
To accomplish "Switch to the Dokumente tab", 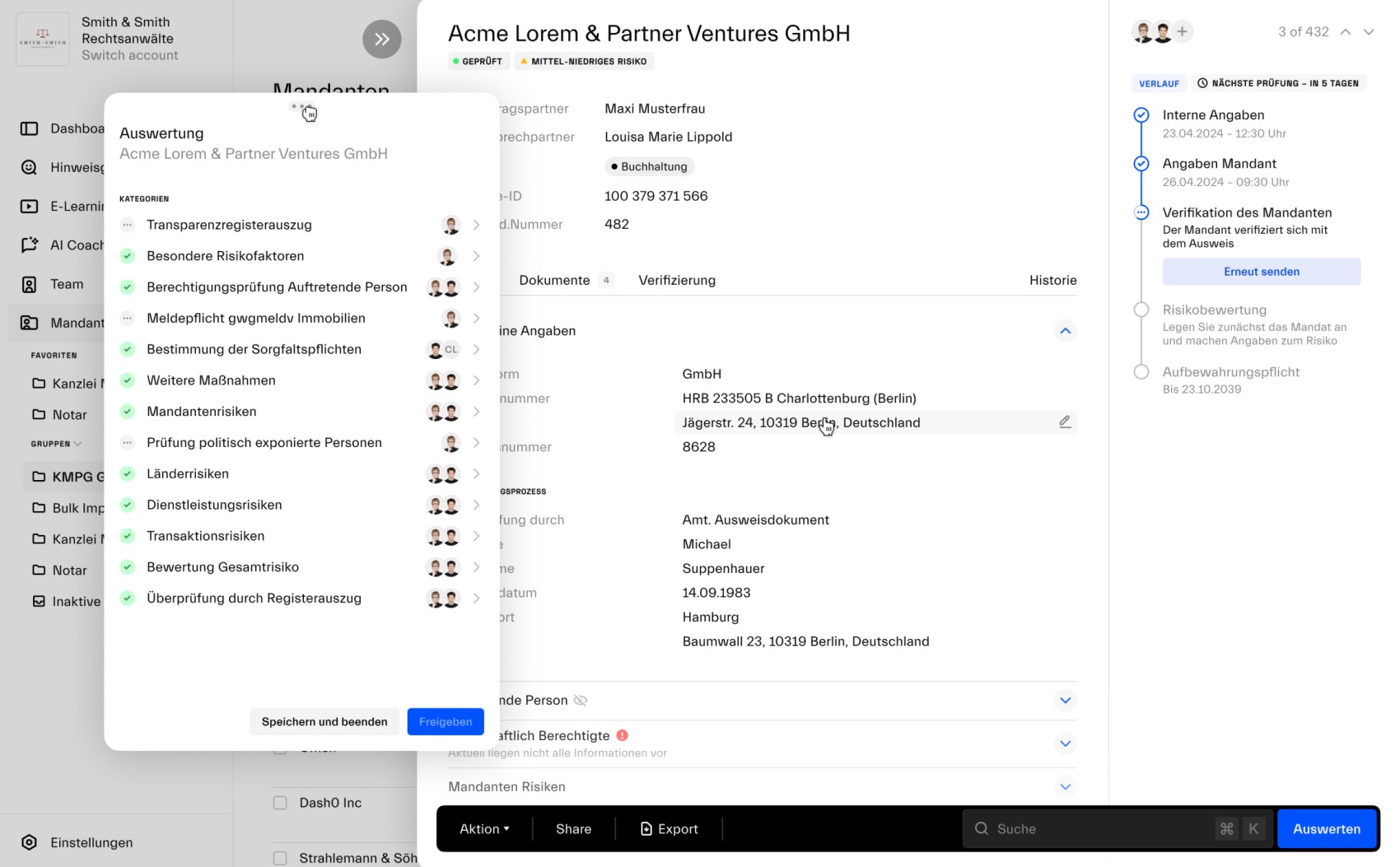I will point(566,280).
